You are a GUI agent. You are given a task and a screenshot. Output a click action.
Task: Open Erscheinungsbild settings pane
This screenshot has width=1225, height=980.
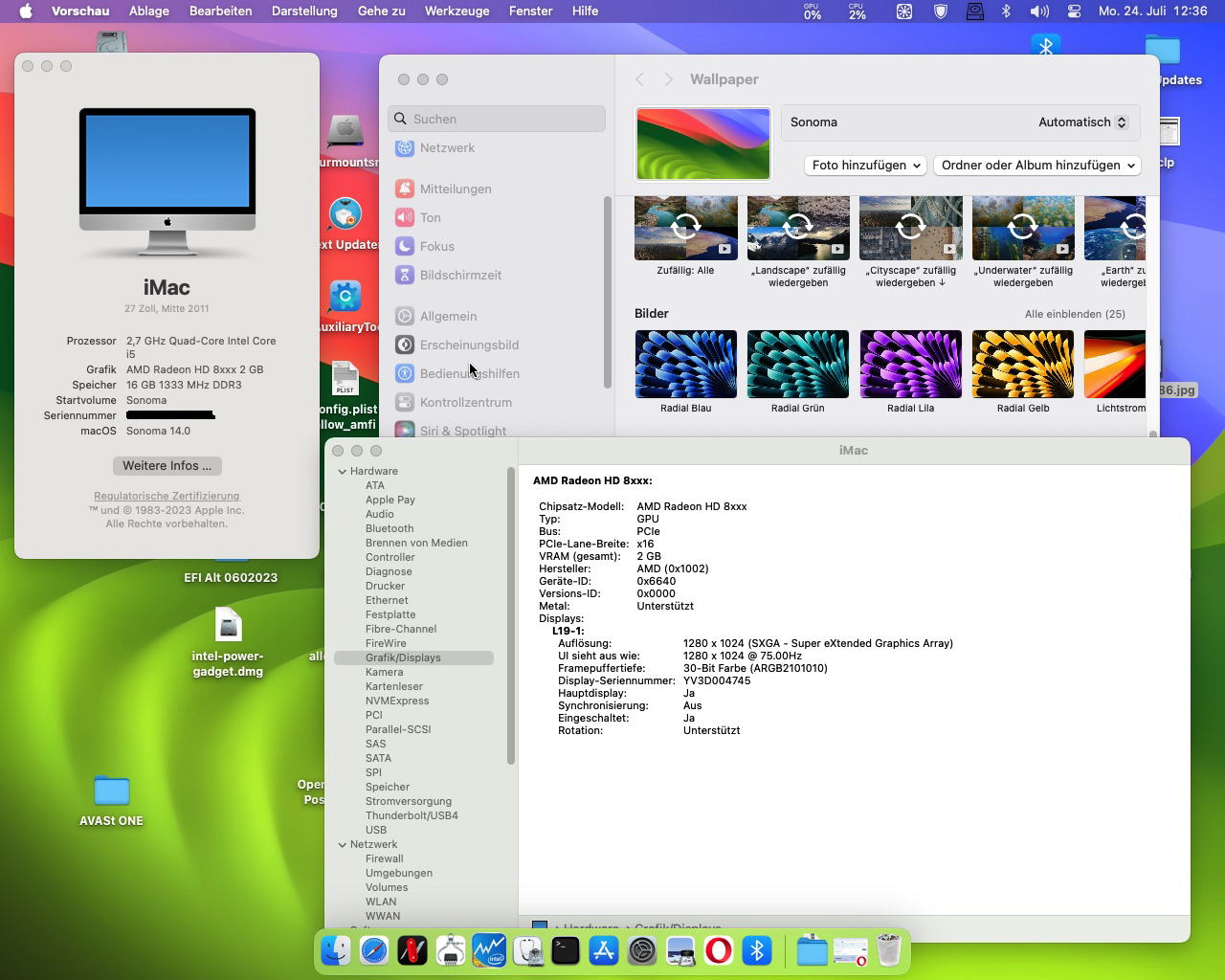tap(469, 345)
